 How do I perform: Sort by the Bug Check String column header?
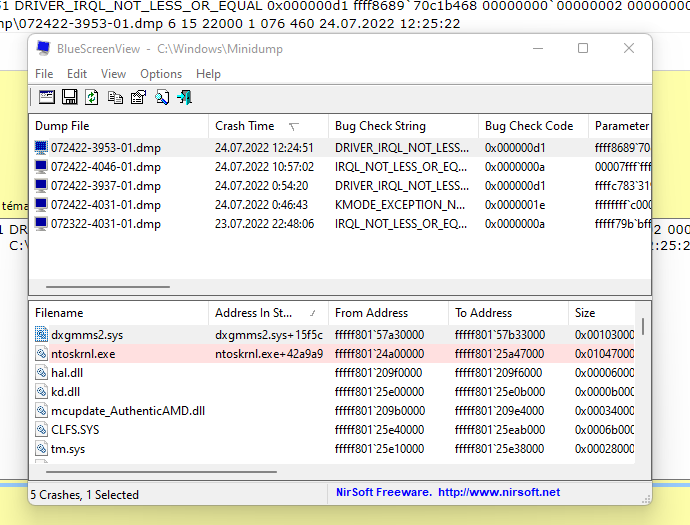click(x=403, y=126)
